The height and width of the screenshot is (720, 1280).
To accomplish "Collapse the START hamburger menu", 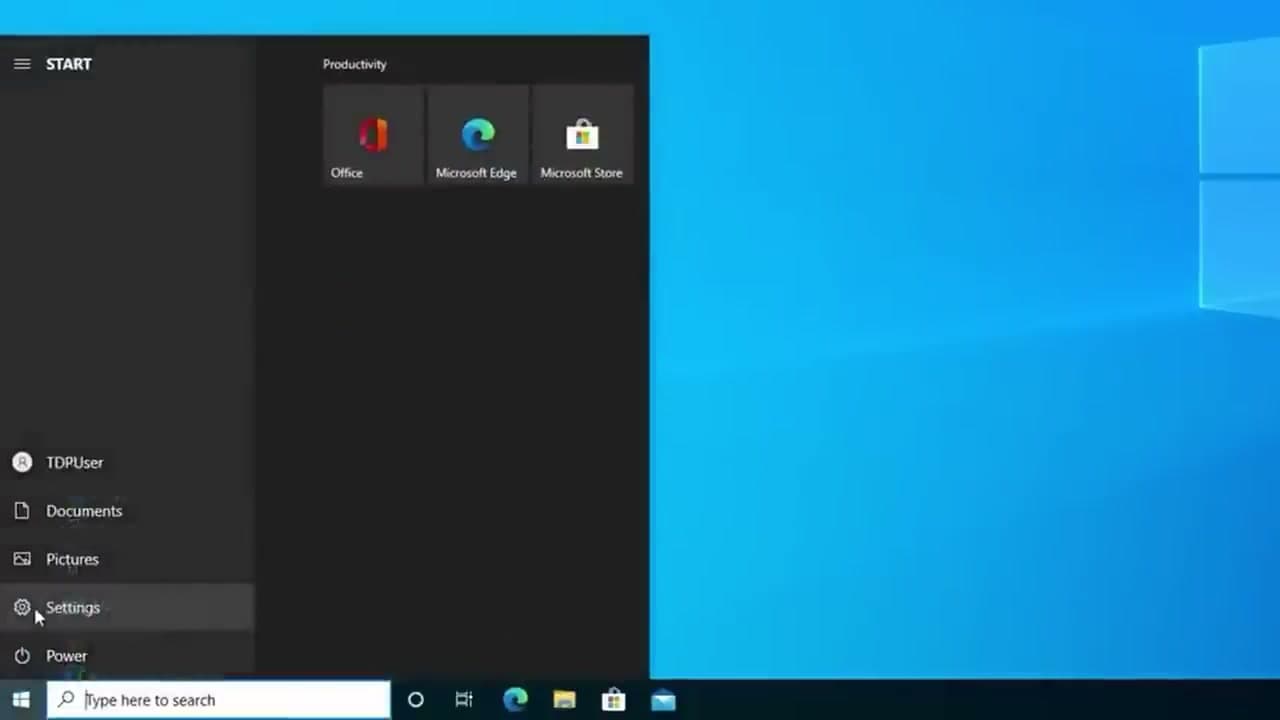I will (22, 64).
